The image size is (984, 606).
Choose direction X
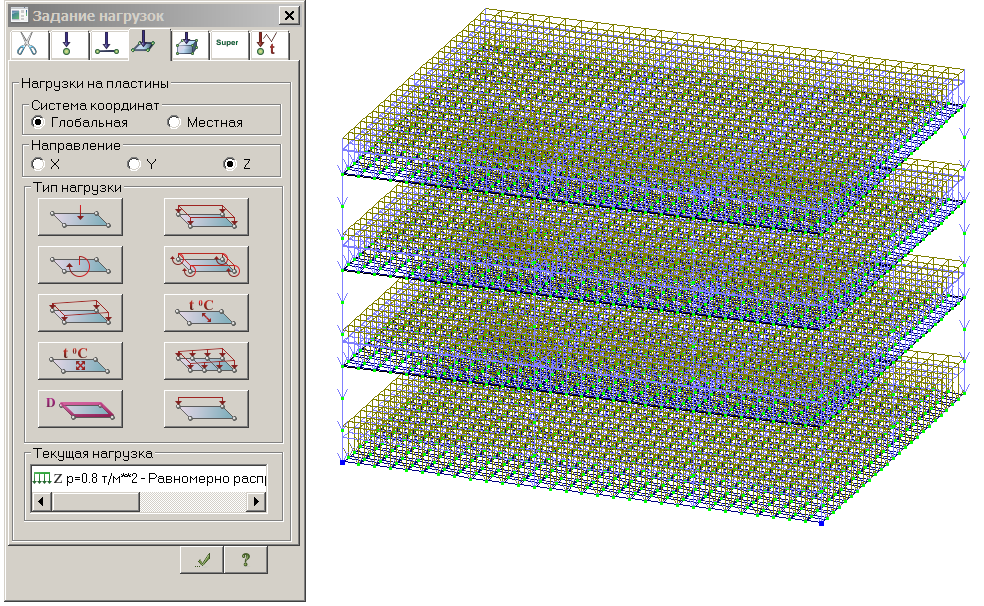46,164
